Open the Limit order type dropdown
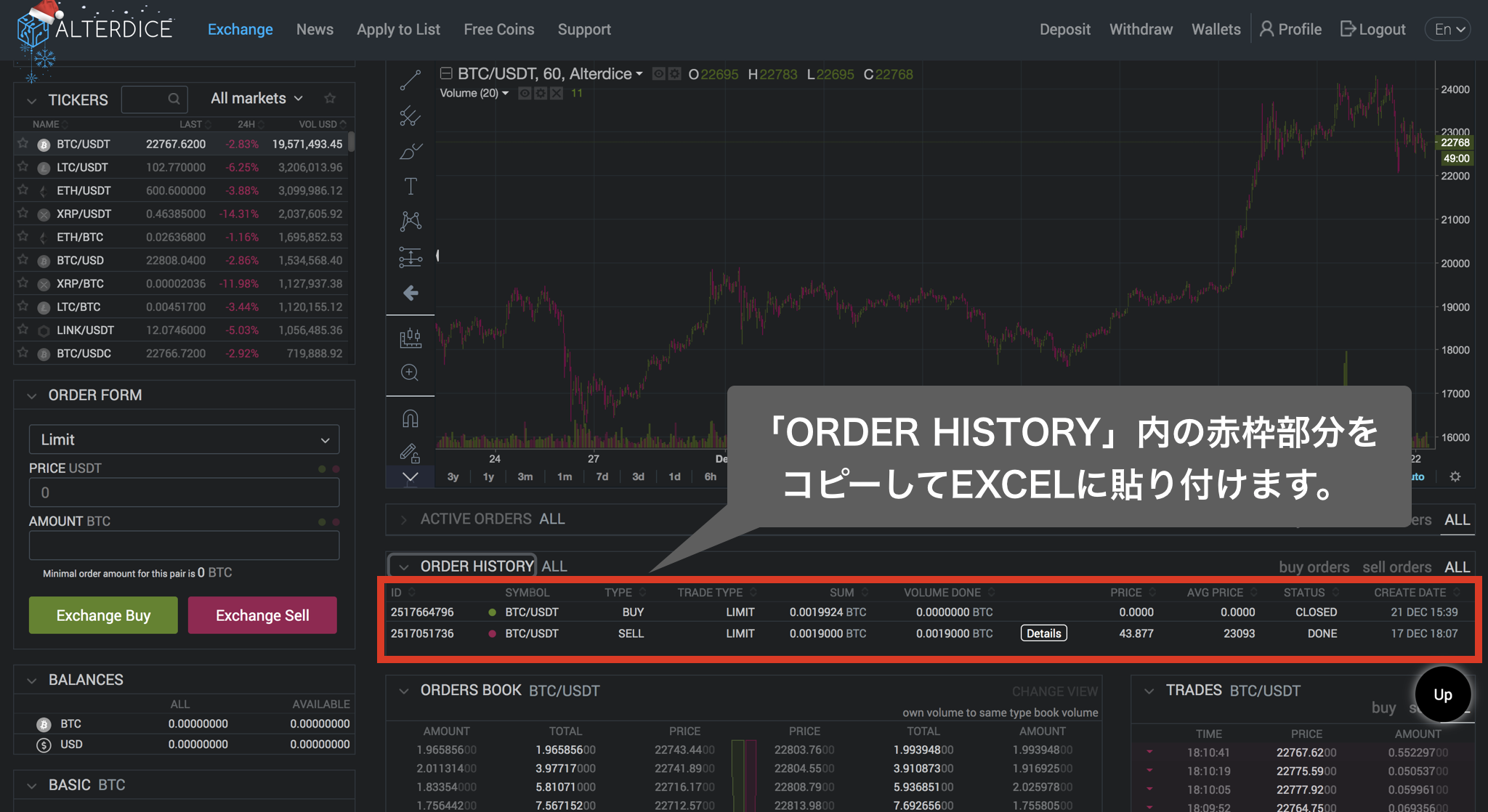The image size is (1488, 812). tap(184, 439)
